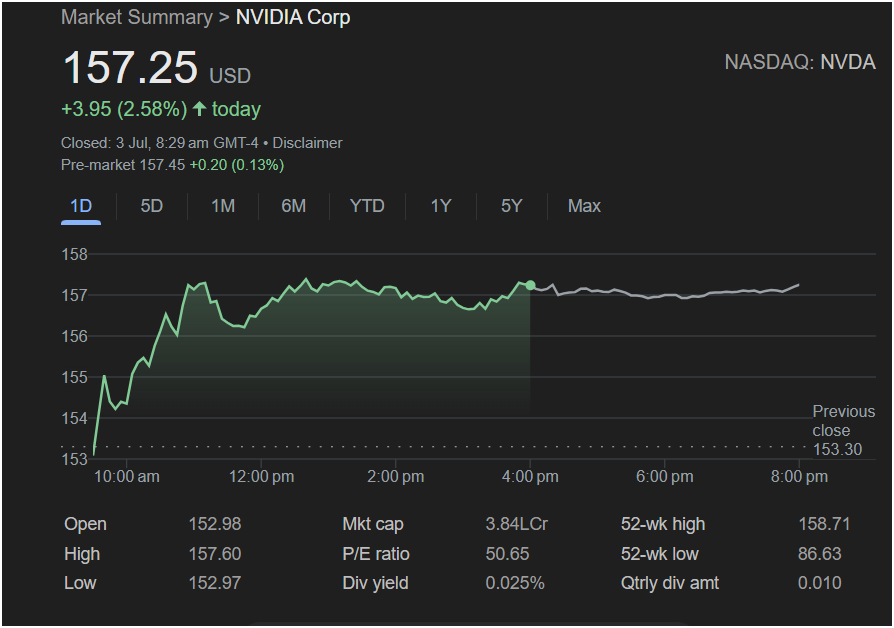Click the High value 157.60
Screen dimensions: 894x628
(x=215, y=554)
